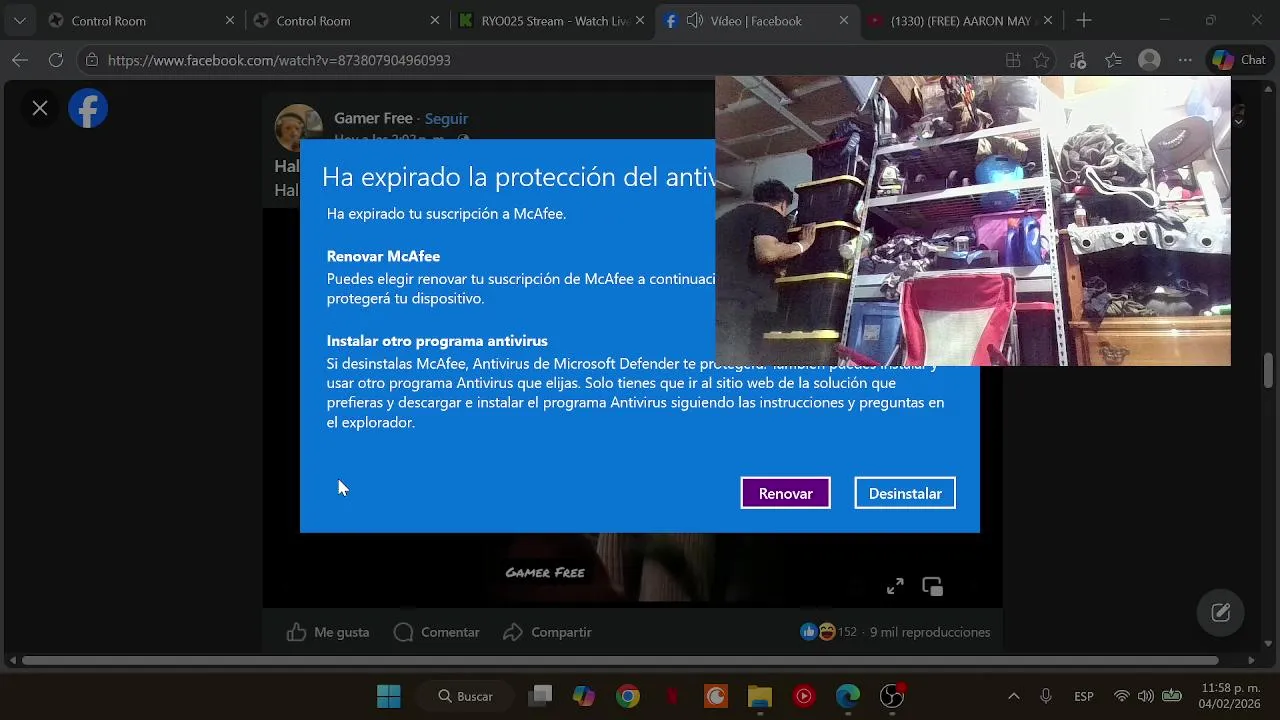Open browser settings and more menu
Image resolution: width=1280 pixels, height=720 pixels.
[1185, 60]
